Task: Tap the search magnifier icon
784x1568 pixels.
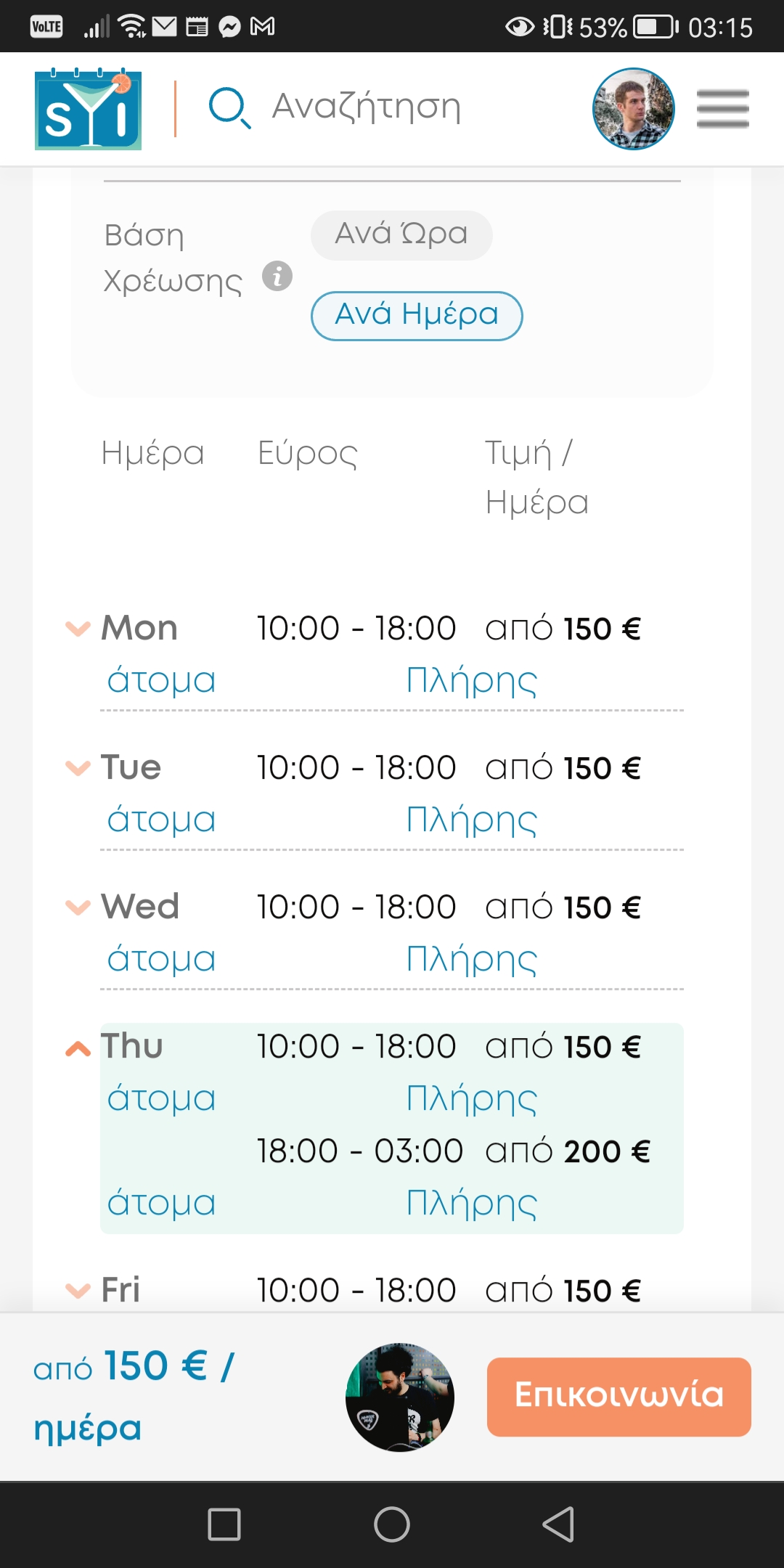Action: click(x=229, y=107)
